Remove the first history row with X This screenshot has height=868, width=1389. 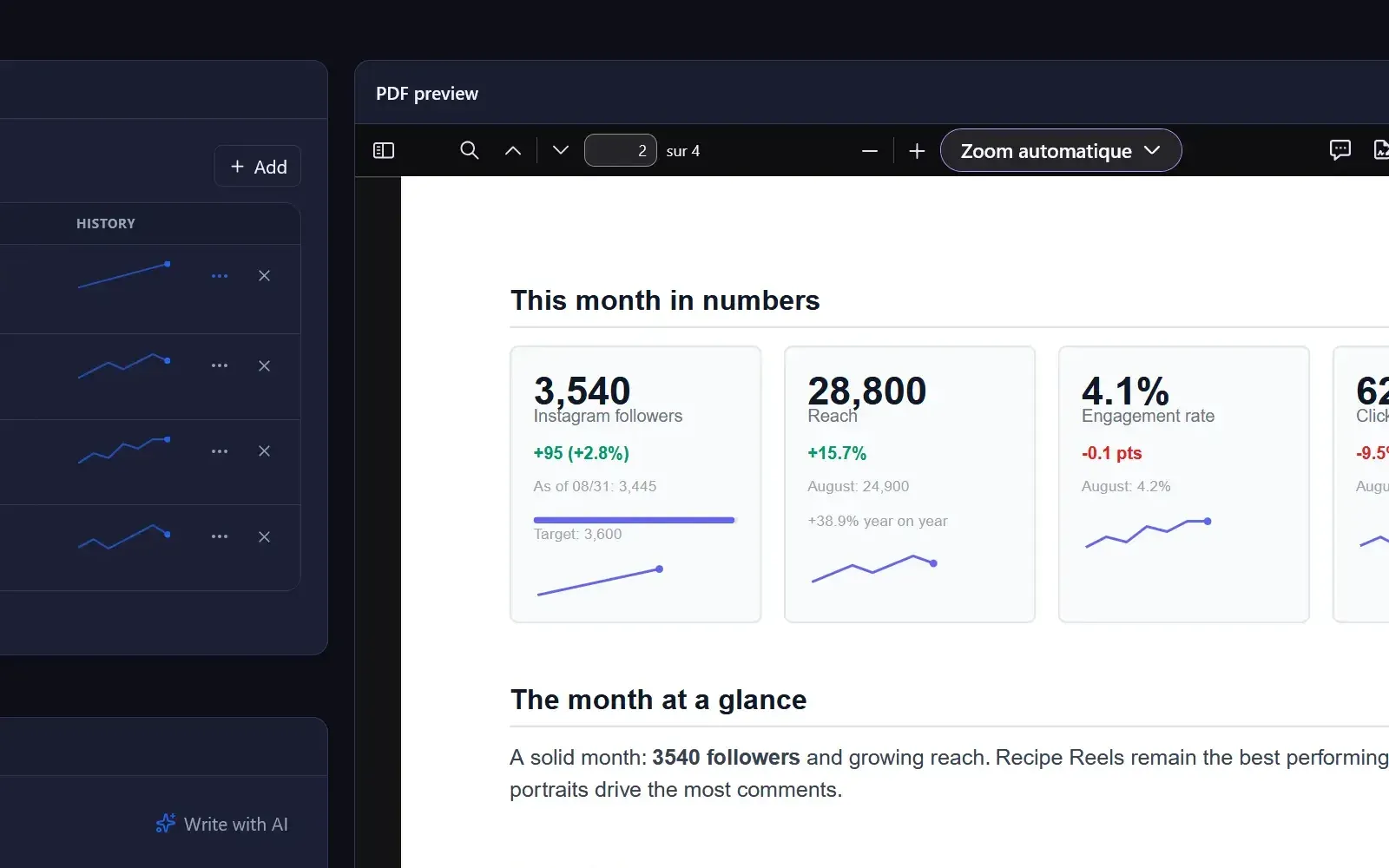click(265, 276)
